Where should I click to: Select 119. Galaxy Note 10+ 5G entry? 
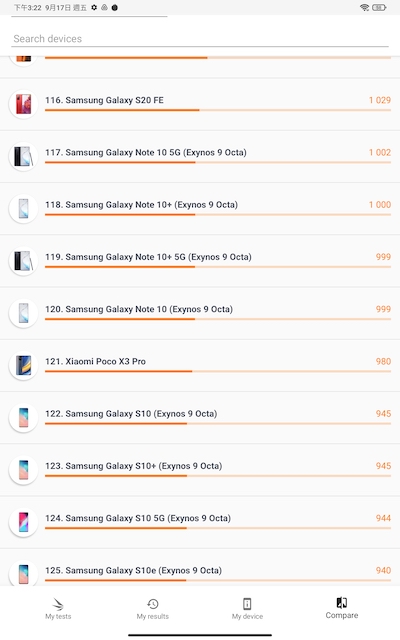tap(200, 261)
